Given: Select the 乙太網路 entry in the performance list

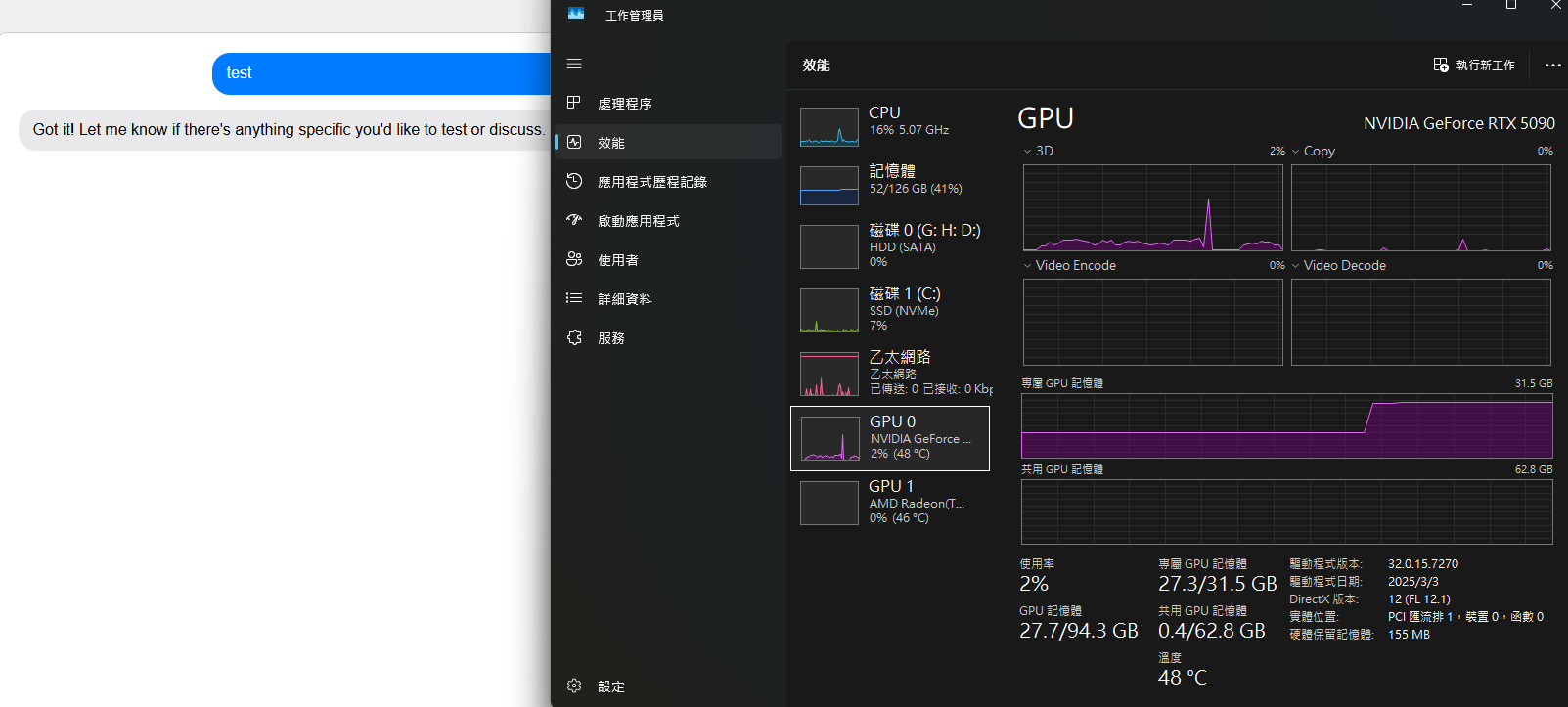Looking at the screenshot, I should 890,374.
